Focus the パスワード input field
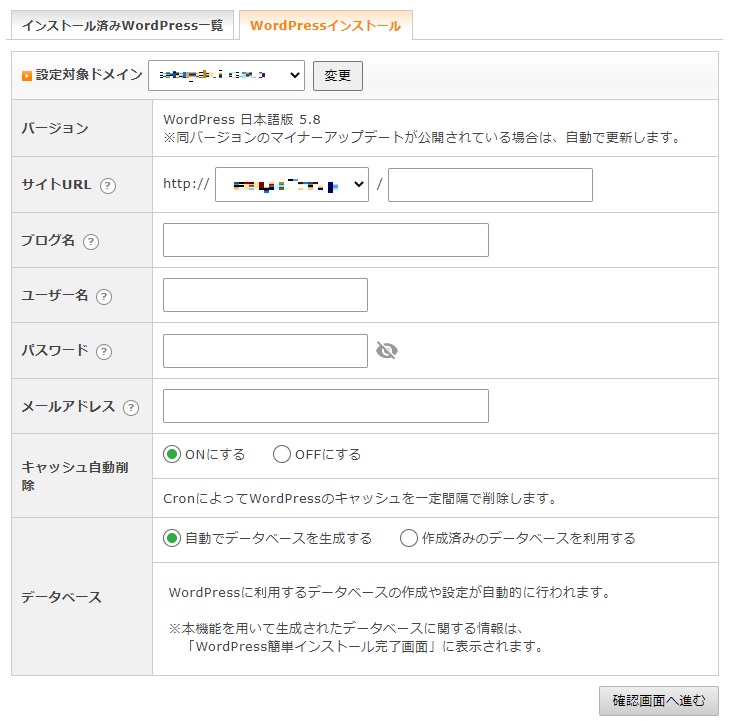The width and height of the screenshot is (736, 721). pos(265,351)
